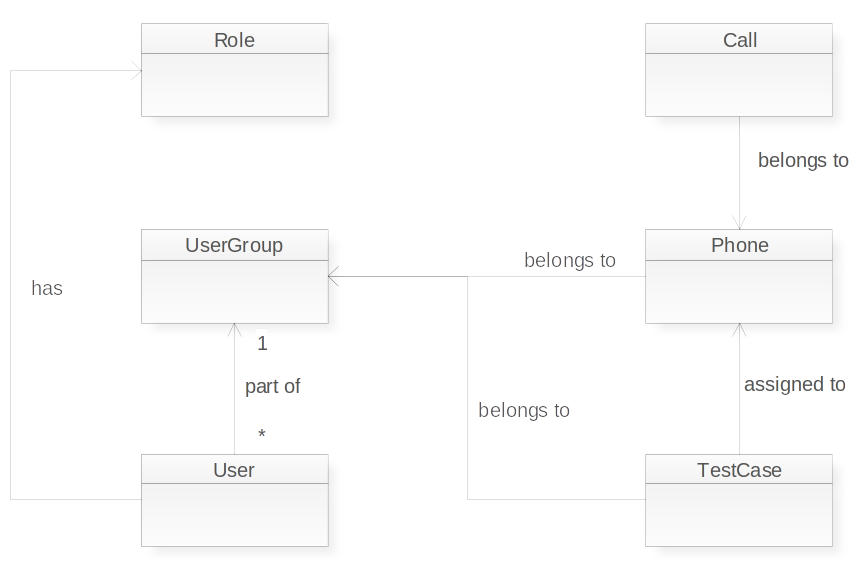Click the "assigned to" association label
The width and height of the screenshot is (864, 579).
click(795, 384)
